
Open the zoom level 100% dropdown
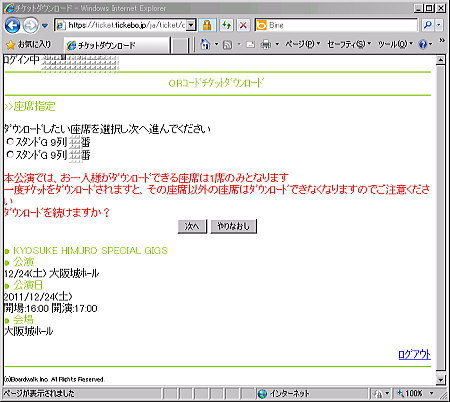pyautogui.click(x=432, y=393)
